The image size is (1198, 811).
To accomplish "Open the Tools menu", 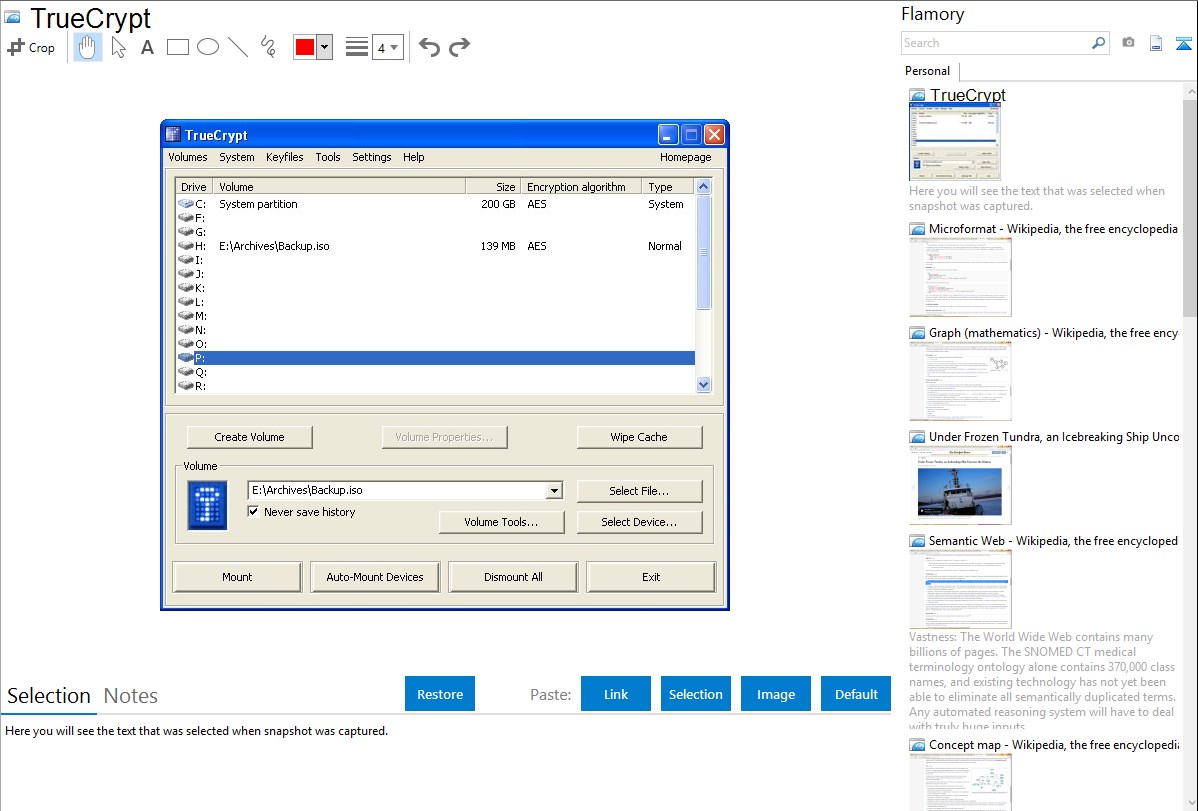I will (328, 157).
